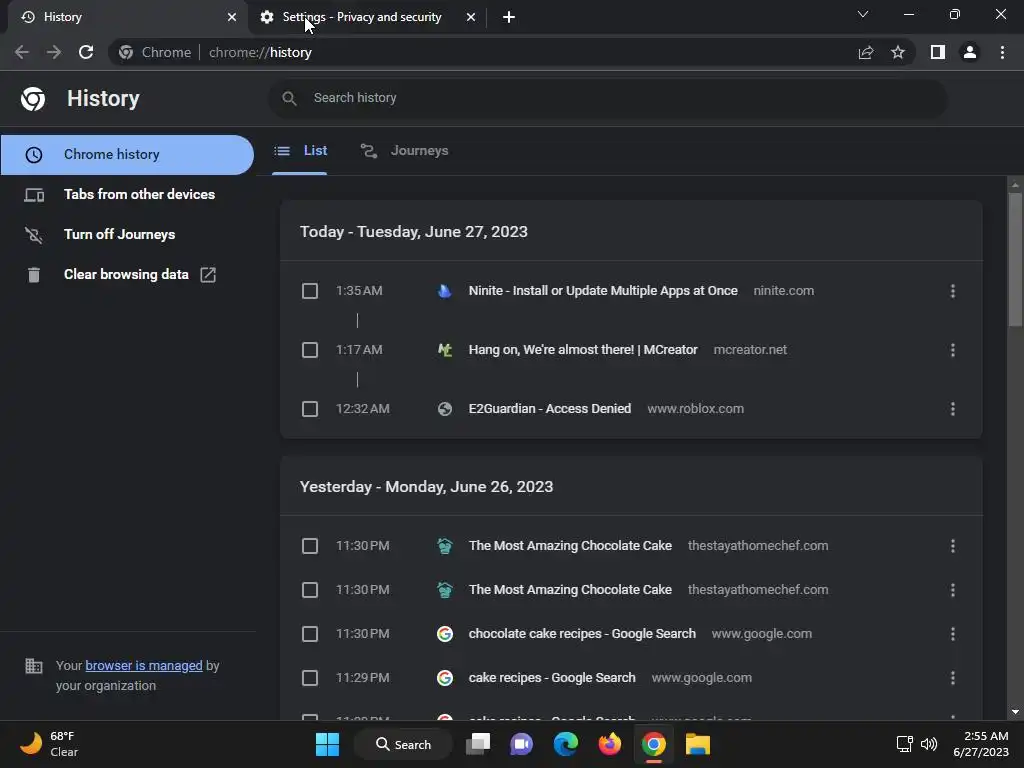Check the second Most Amazing Chocolate Cake entry
The width and height of the screenshot is (1024, 768).
(x=310, y=590)
